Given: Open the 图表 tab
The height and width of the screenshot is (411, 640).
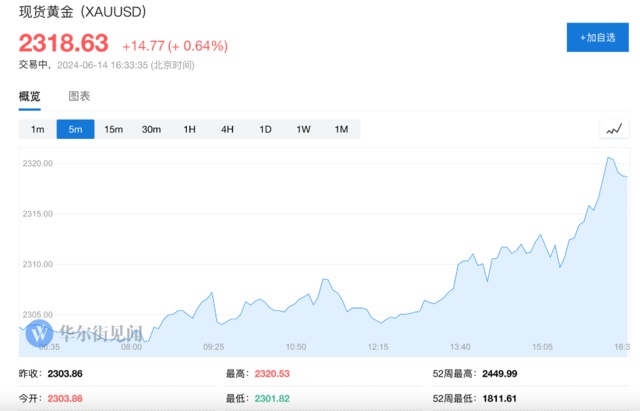Looking at the screenshot, I should point(79,96).
